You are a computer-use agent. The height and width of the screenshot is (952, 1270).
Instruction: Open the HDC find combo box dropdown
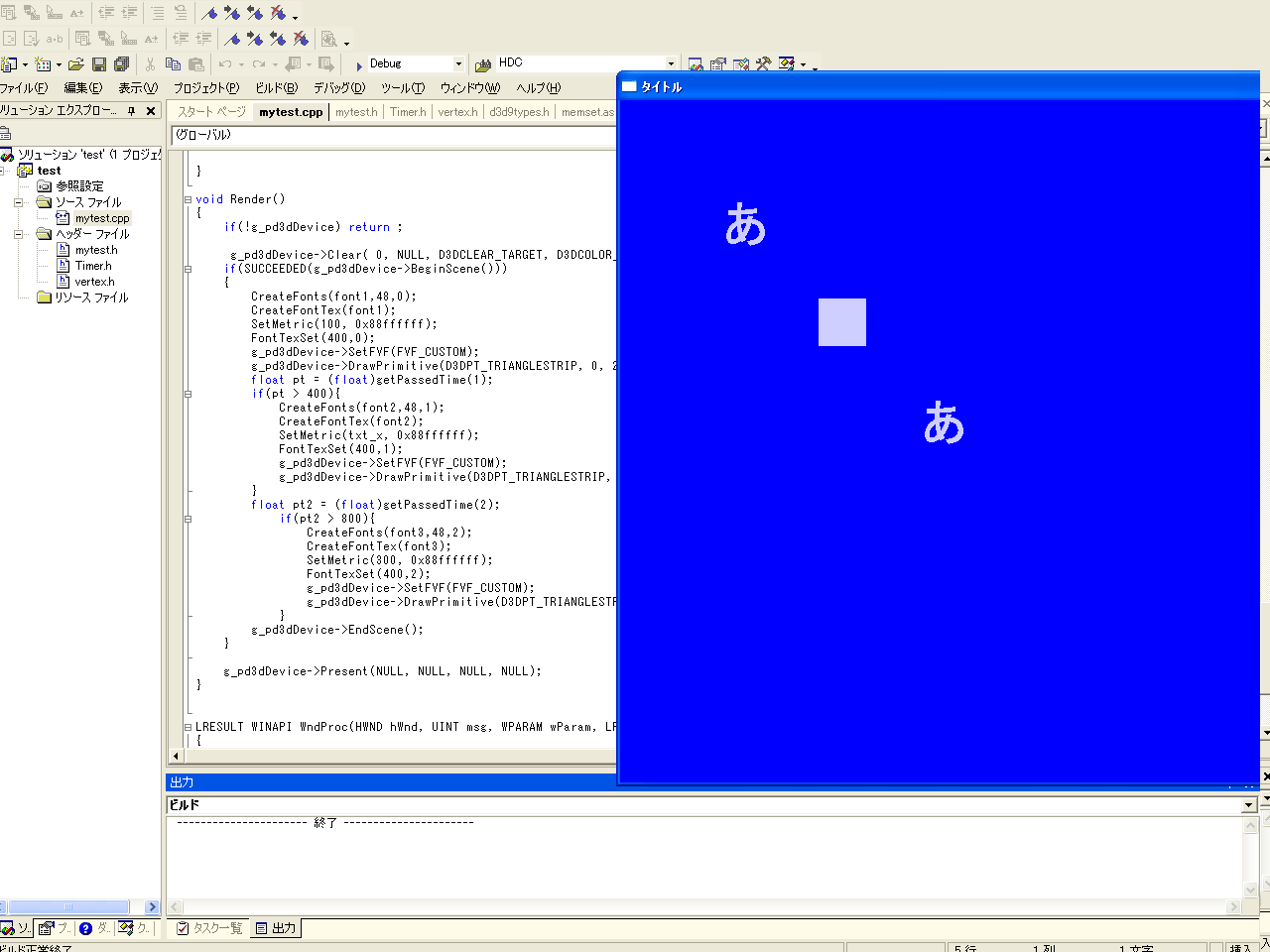point(671,64)
